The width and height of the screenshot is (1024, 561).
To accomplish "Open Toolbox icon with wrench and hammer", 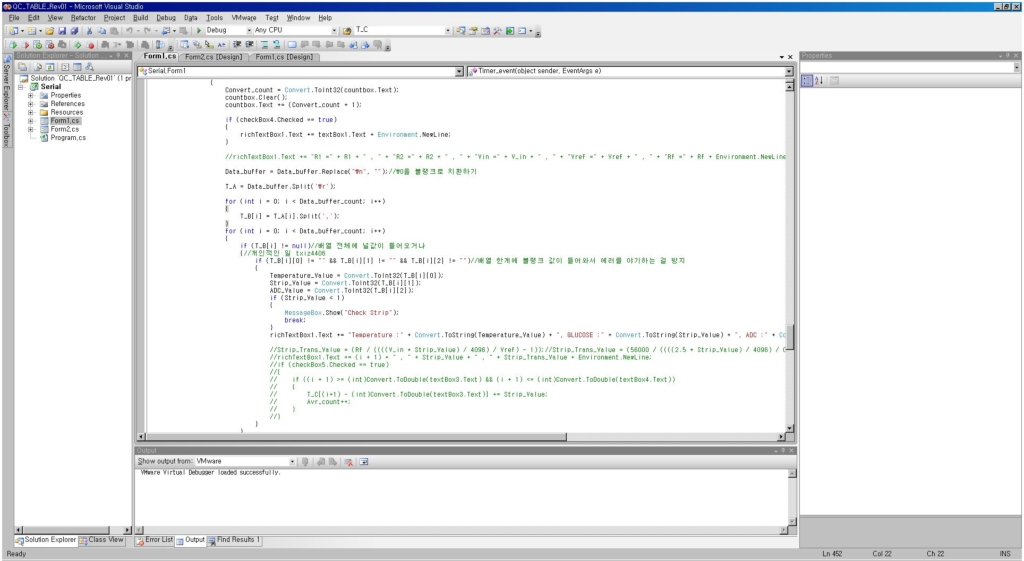I will click(x=497, y=31).
